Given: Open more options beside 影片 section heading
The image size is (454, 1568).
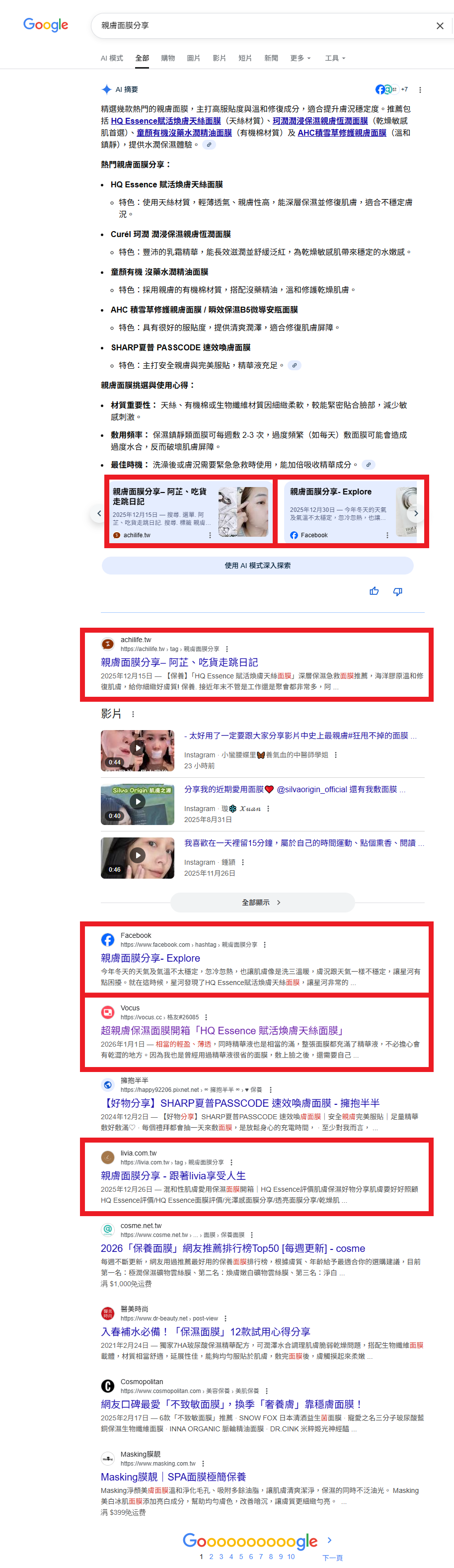Looking at the screenshot, I should pyautogui.click(x=133, y=714).
